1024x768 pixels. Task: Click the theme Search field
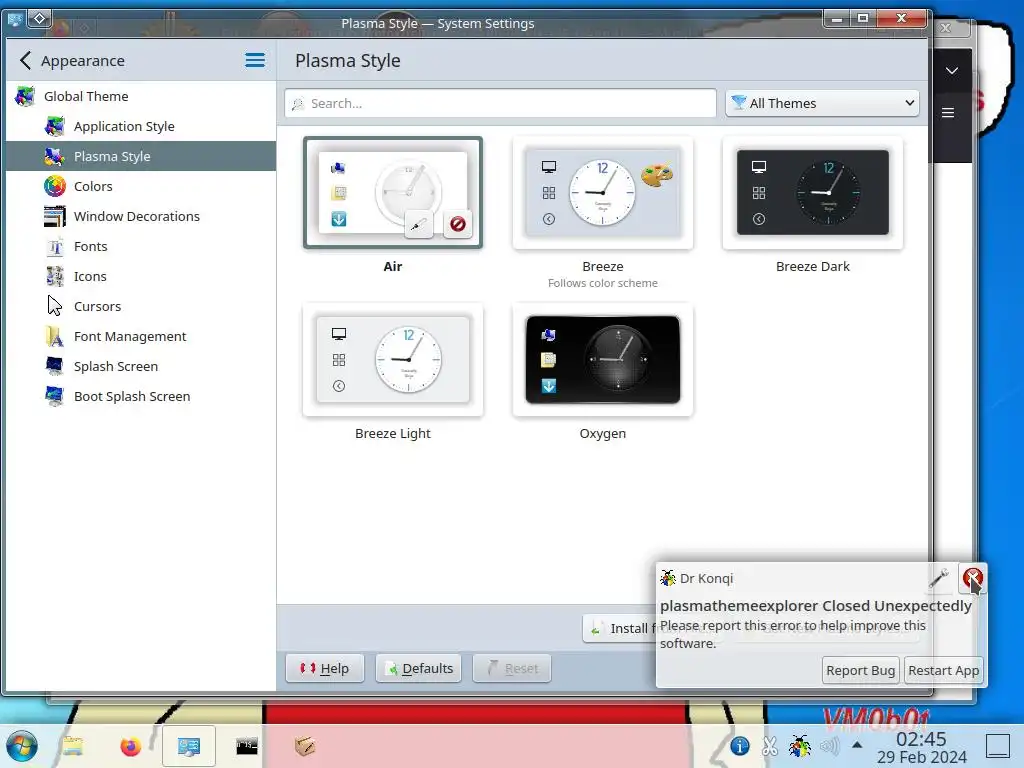tap(500, 103)
